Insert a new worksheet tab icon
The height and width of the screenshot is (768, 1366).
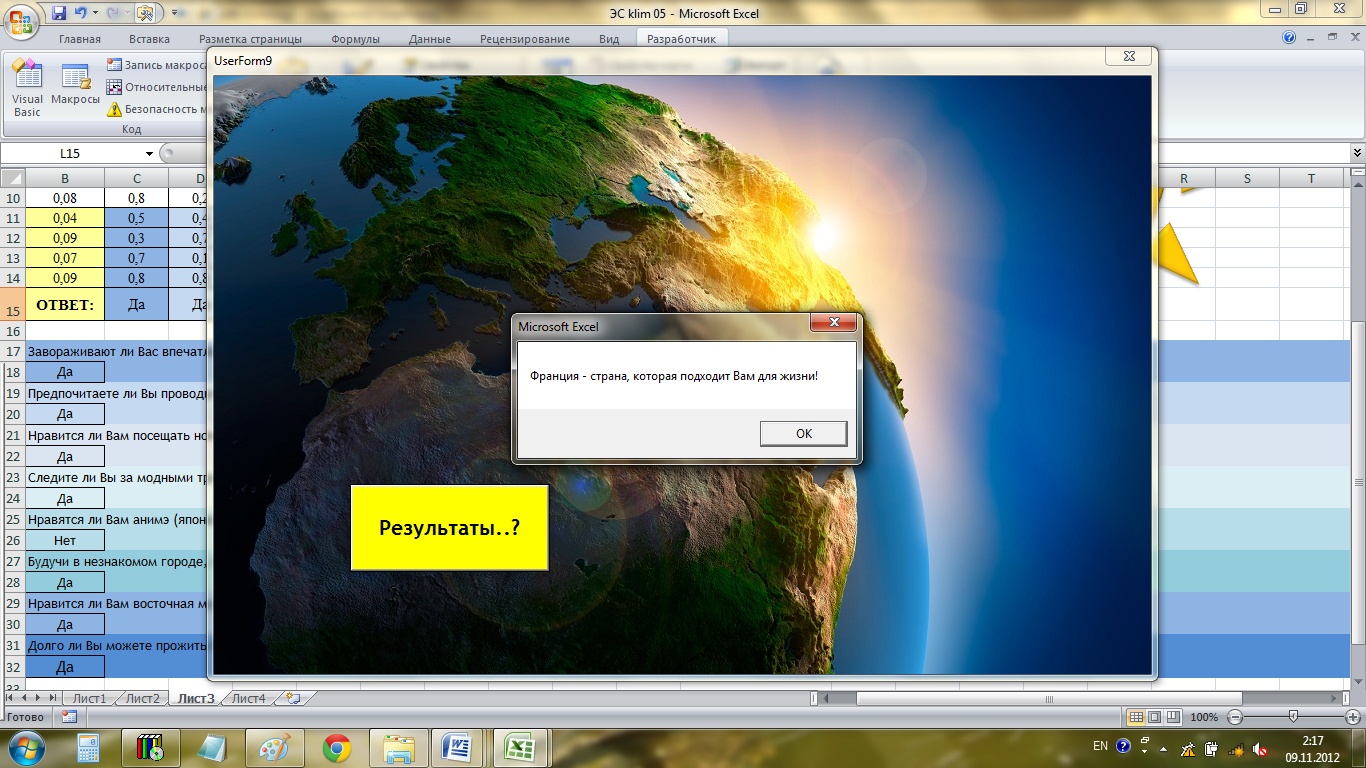[x=292, y=698]
